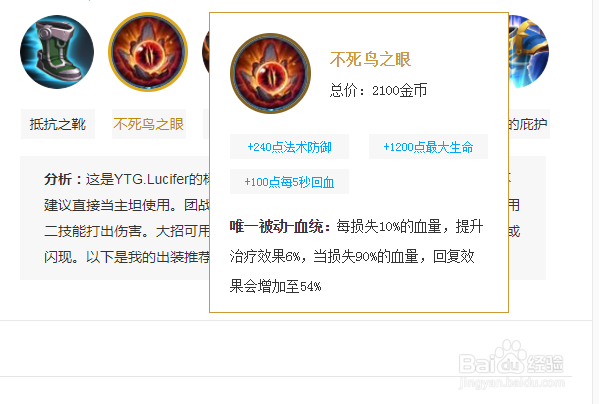Click the green boots item icon
Screen dimensions: 599x404
[57, 52]
